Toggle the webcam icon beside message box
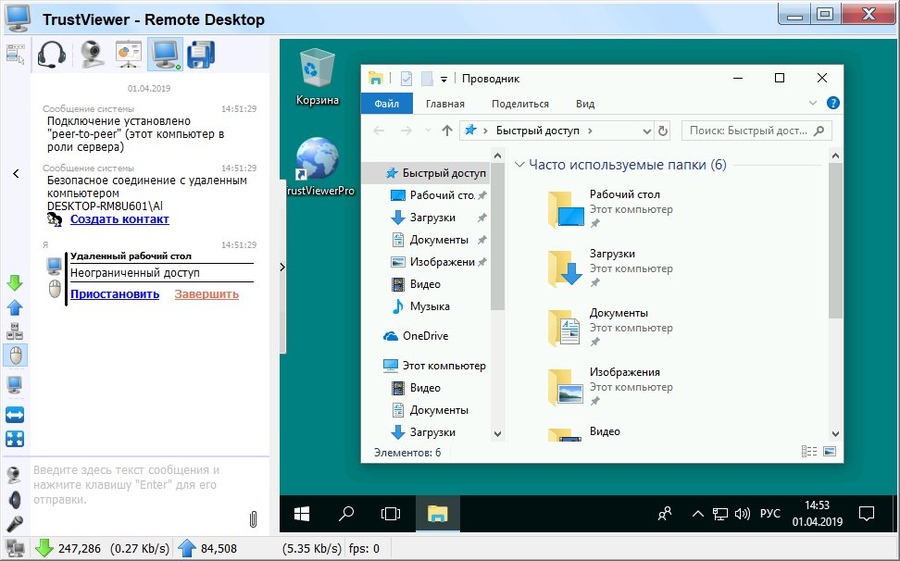This screenshot has width=900, height=561. (14, 475)
